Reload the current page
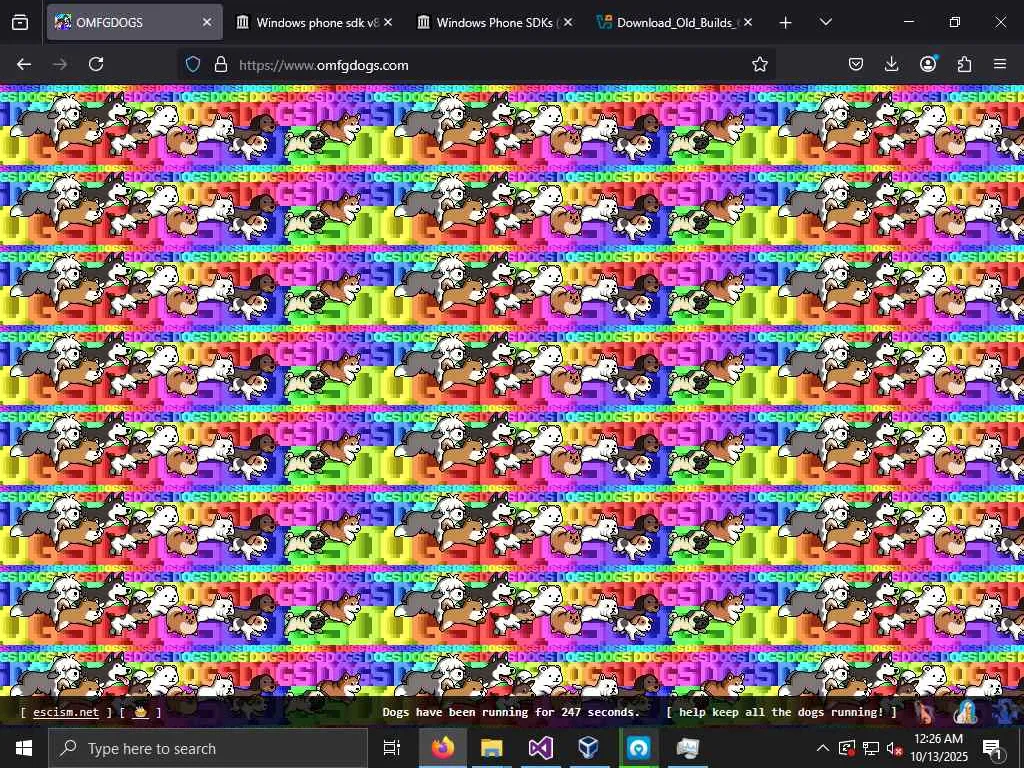1024x768 pixels. coord(96,64)
